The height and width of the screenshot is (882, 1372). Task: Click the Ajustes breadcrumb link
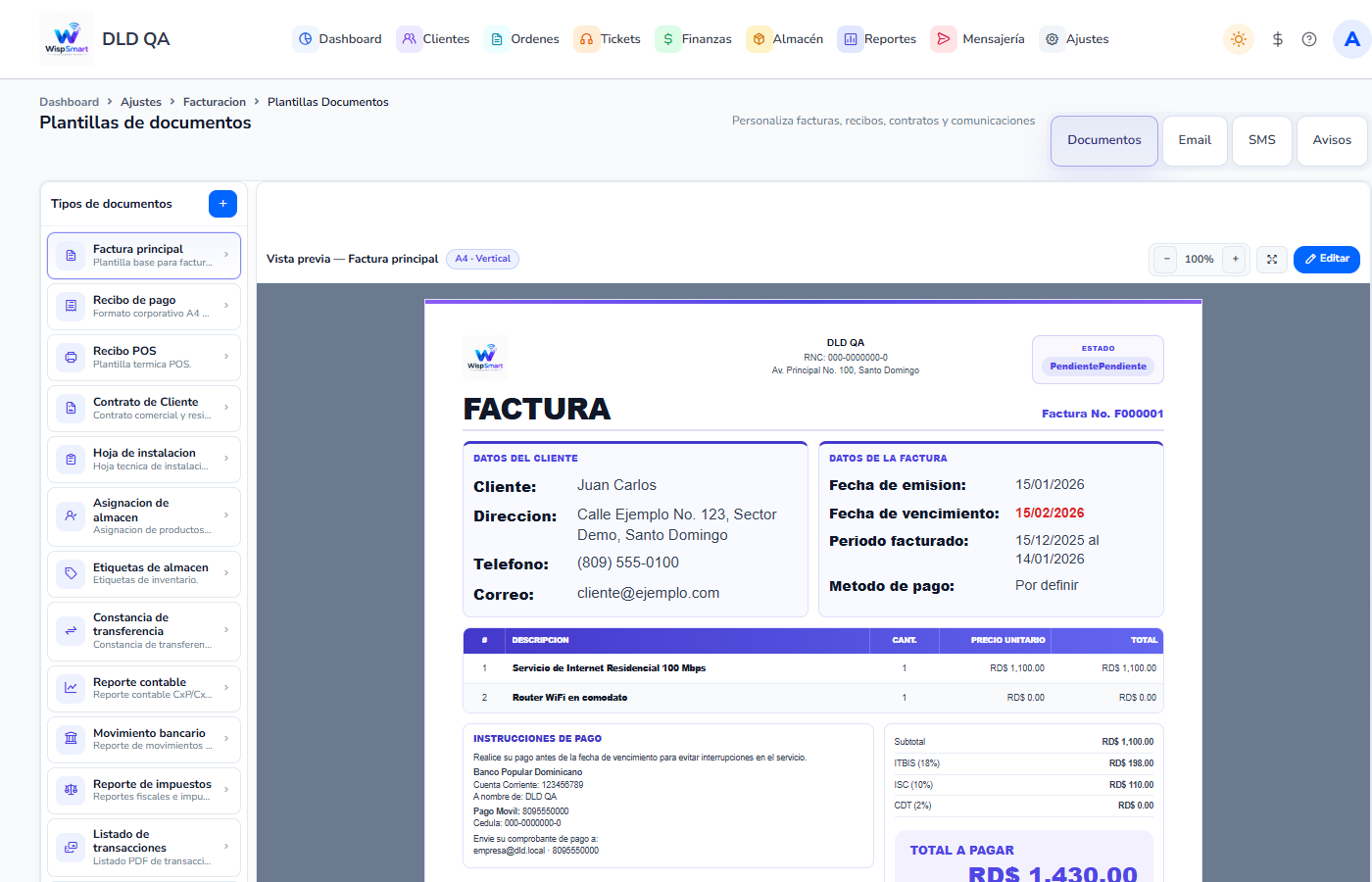pyautogui.click(x=141, y=102)
